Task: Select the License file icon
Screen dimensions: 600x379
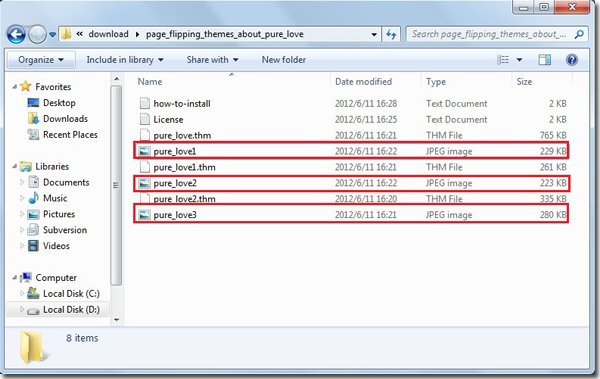Action: (145, 119)
